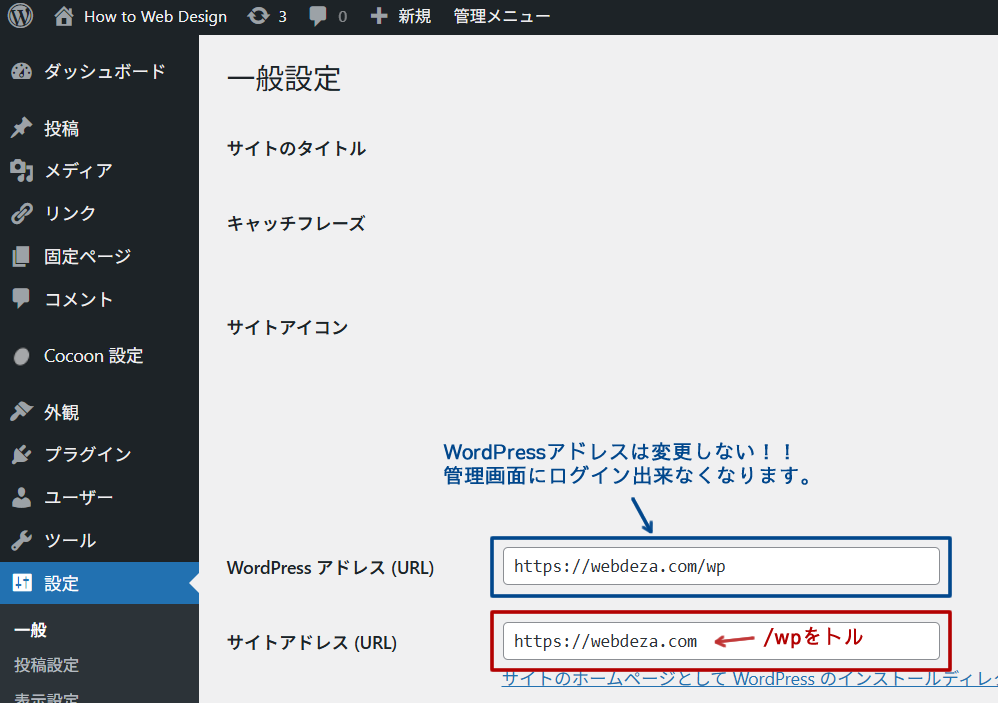Click the ダッシュボード gauge icon
Image resolution: width=998 pixels, height=703 pixels.
(x=22, y=71)
